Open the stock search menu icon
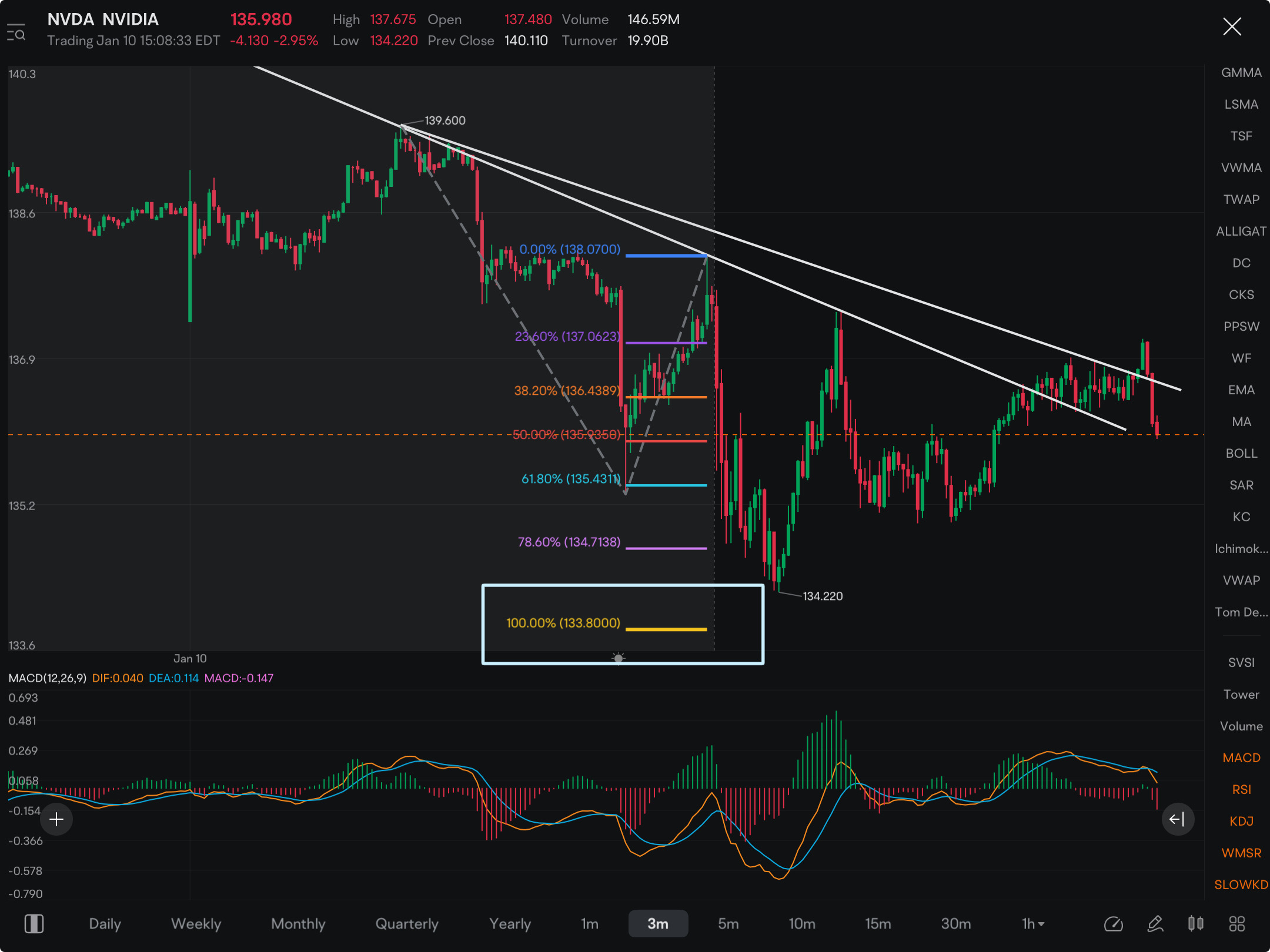This screenshot has height=952, width=1270. coord(16,32)
